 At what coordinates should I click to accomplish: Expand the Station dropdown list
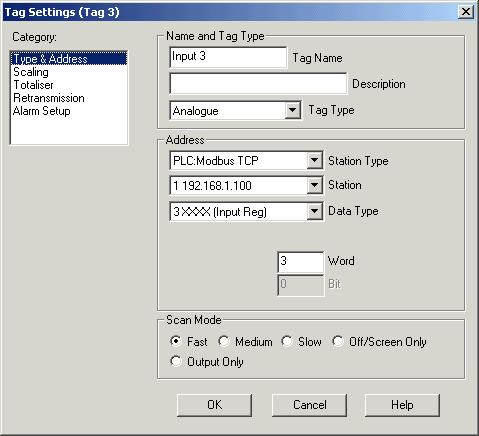314,185
